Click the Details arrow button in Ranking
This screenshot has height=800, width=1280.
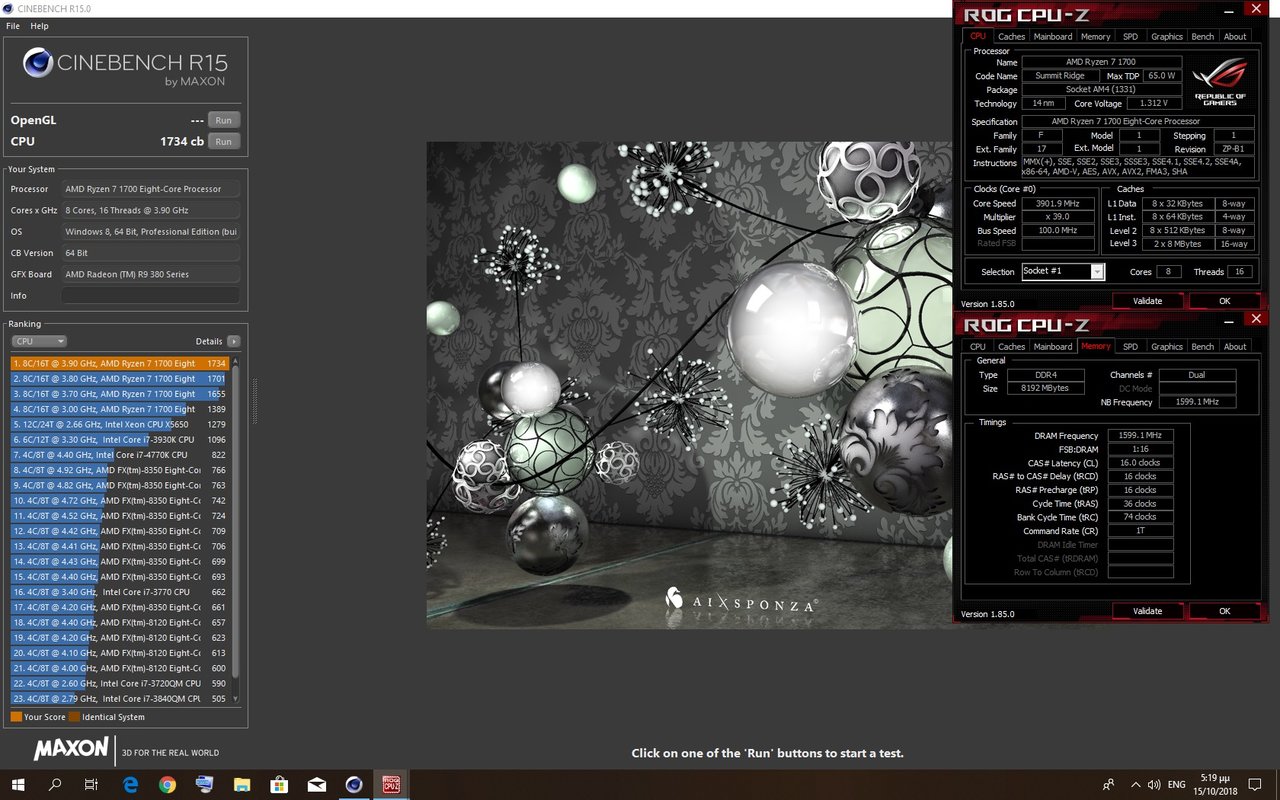(x=234, y=341)
